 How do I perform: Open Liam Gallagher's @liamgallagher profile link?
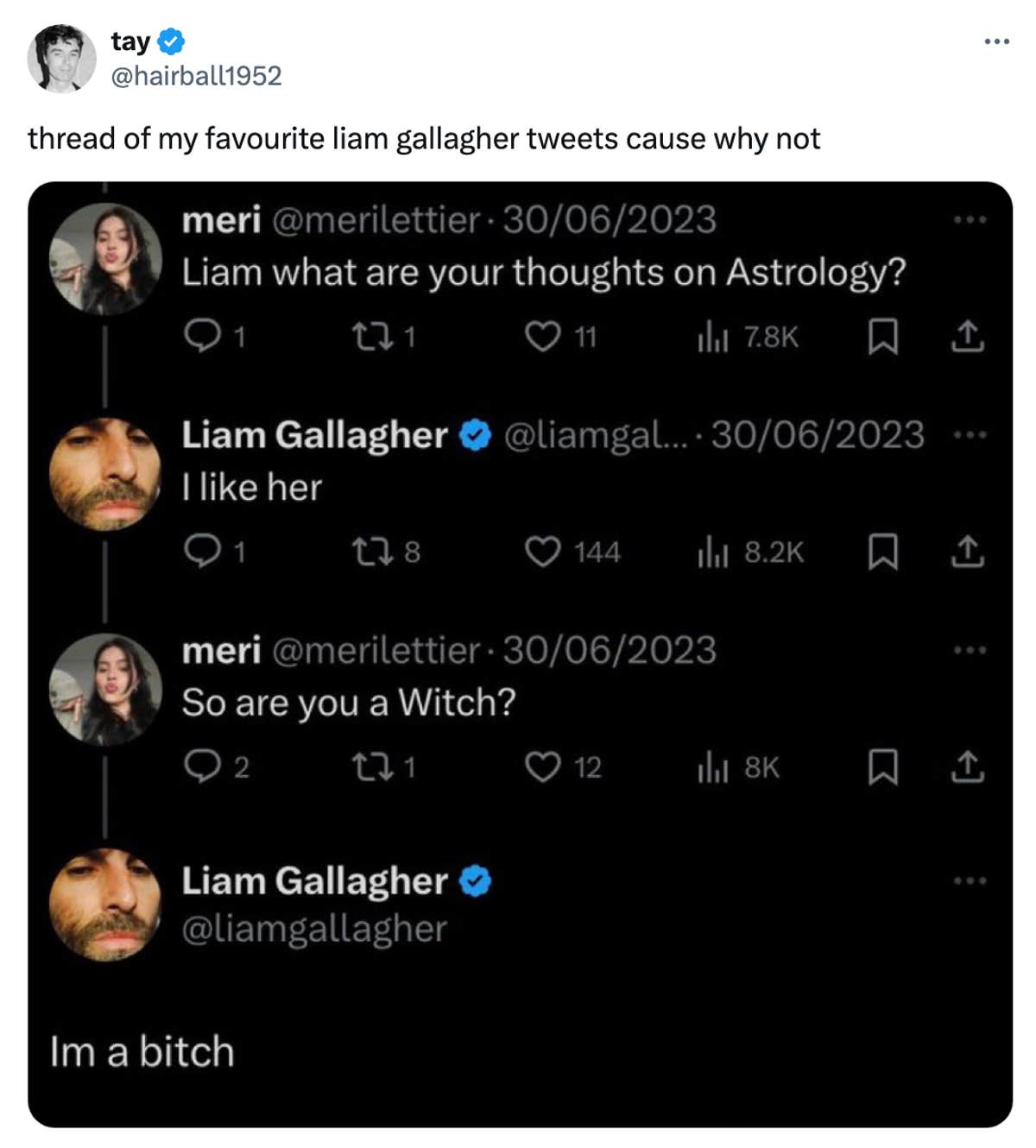click(x=314, y=930)
